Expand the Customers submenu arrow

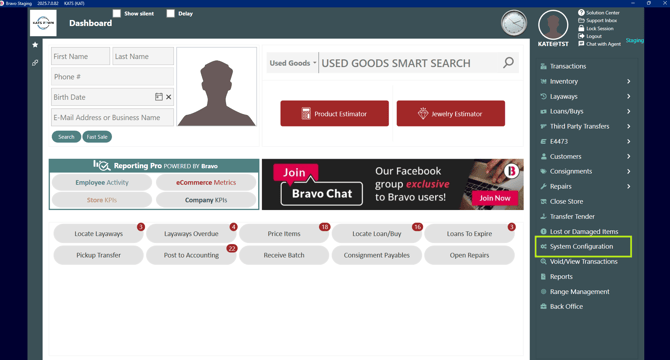coord(629,156)
